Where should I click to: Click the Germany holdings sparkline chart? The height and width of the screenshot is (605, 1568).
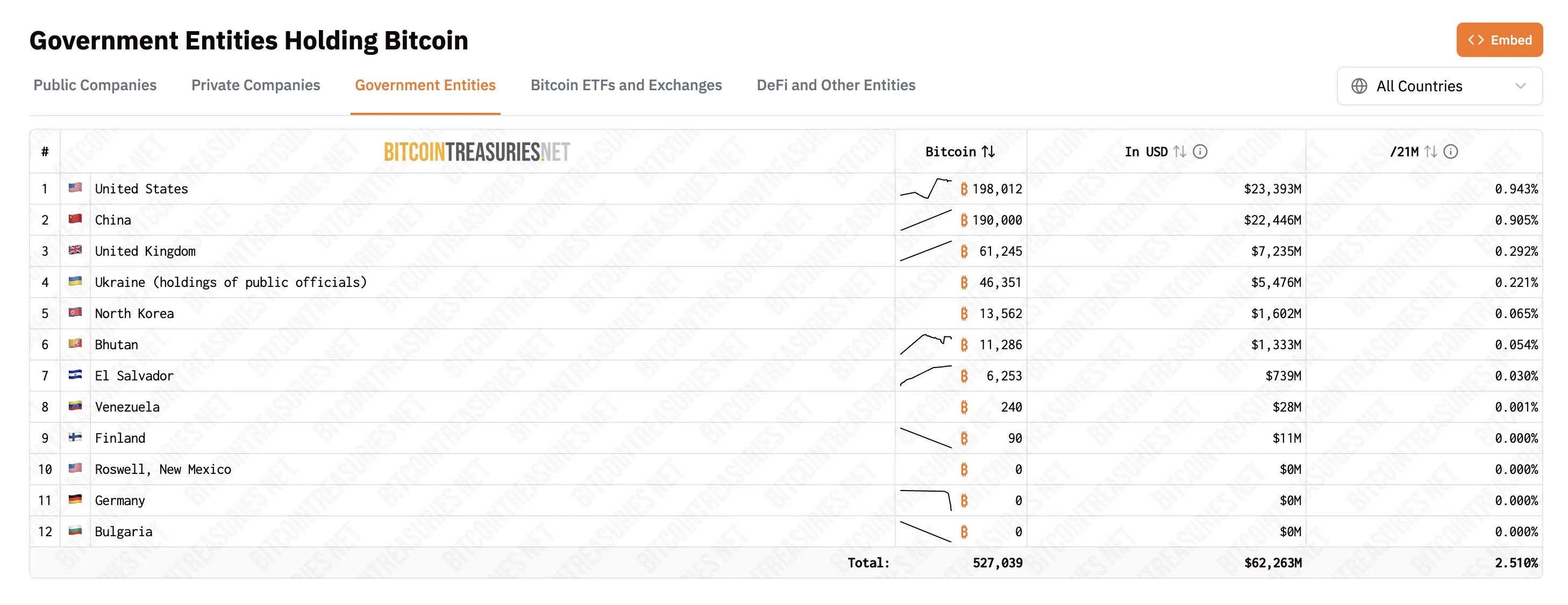point(925,500)
